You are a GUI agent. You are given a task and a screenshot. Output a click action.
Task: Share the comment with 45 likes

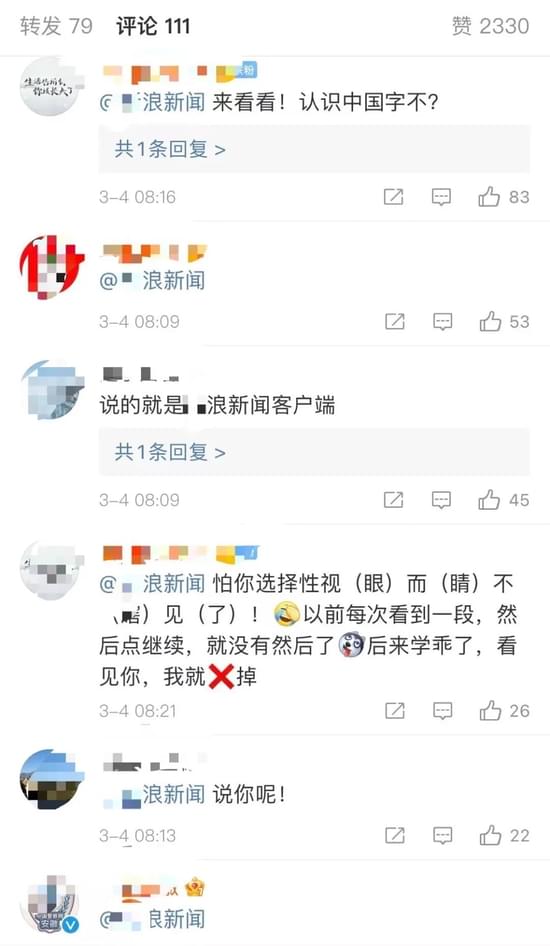[x=393, y=500]
